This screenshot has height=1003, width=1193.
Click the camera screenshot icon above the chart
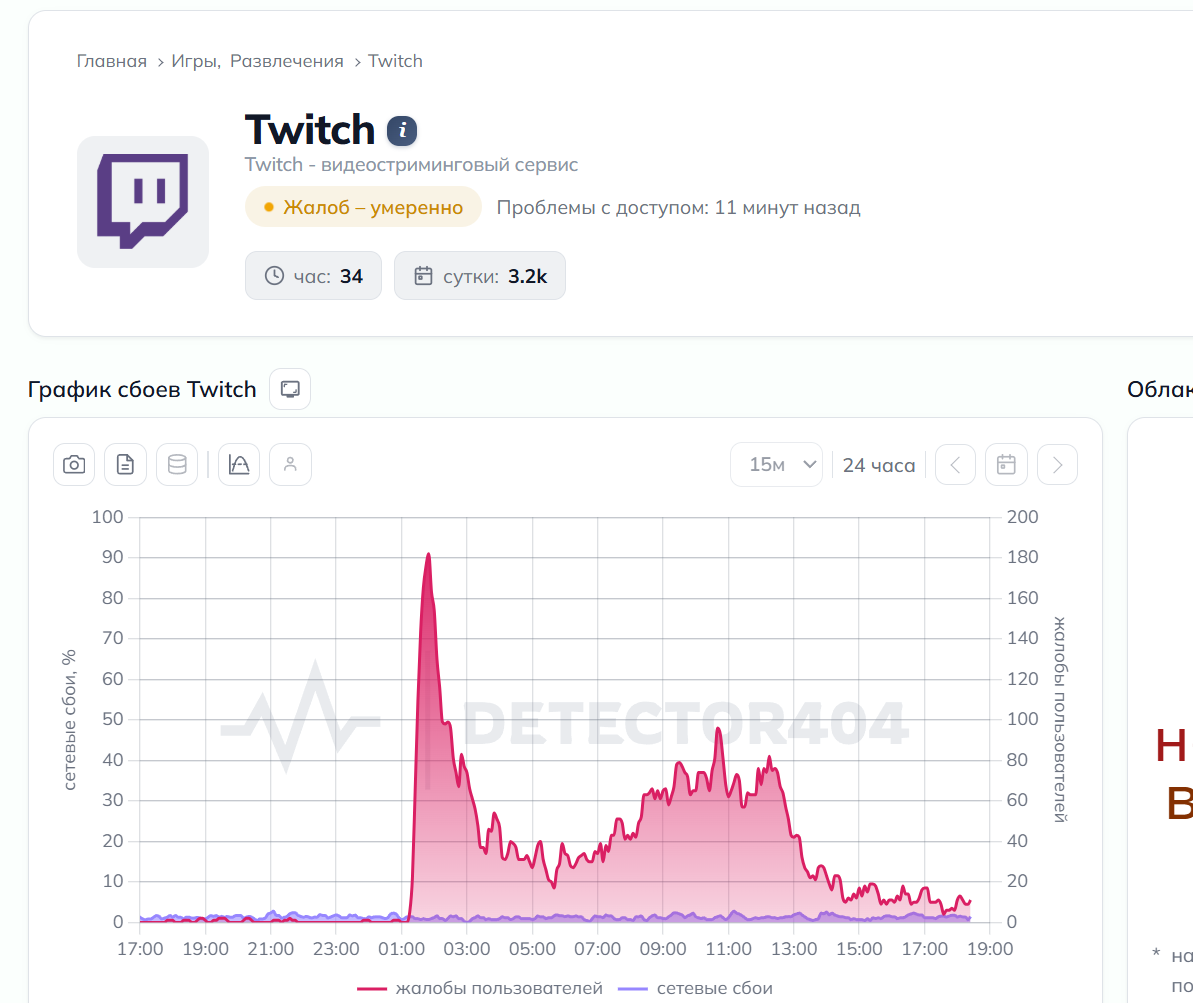click(x=74, y=464)
